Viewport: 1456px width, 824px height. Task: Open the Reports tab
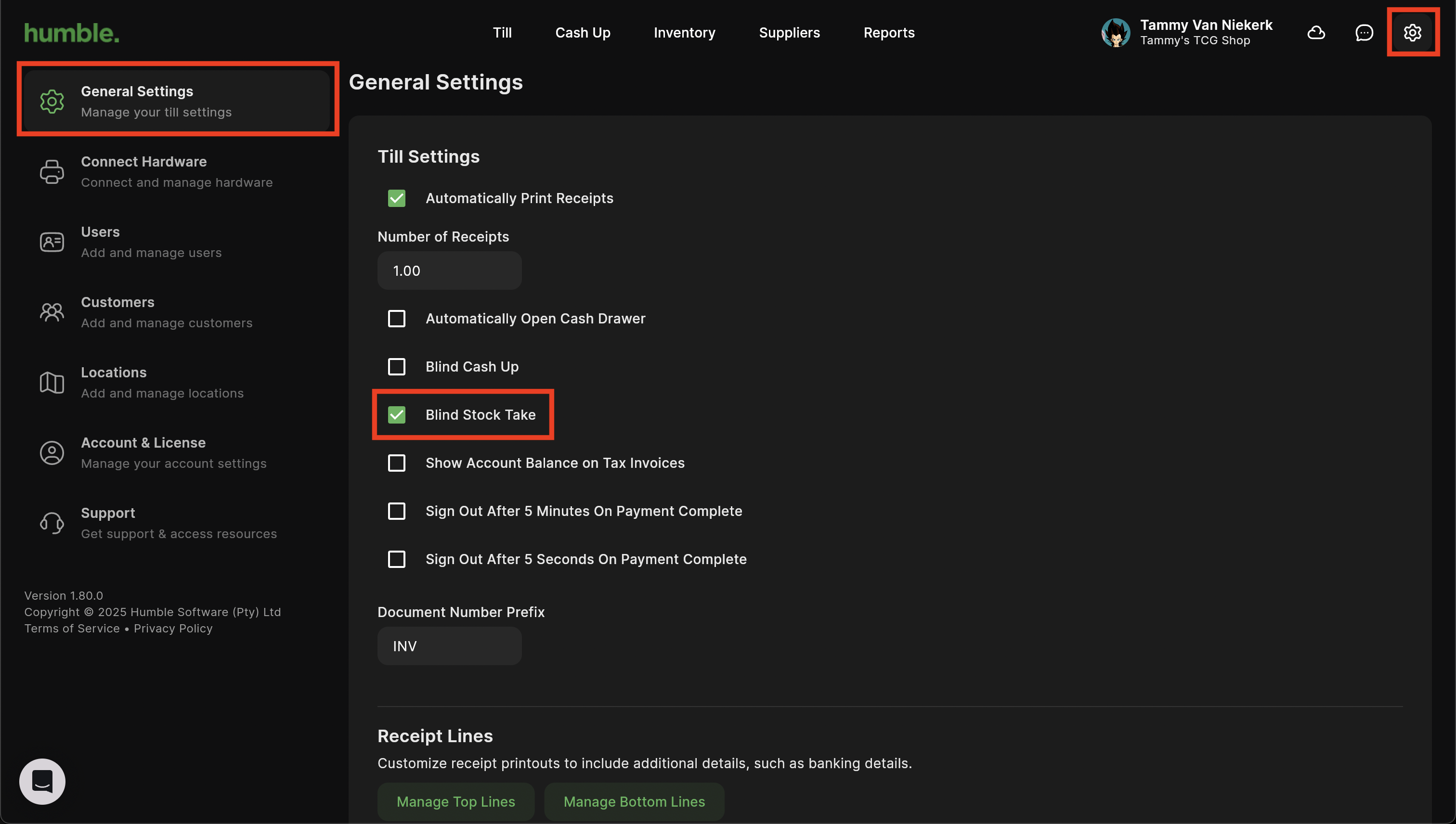(x=889, y=33)
